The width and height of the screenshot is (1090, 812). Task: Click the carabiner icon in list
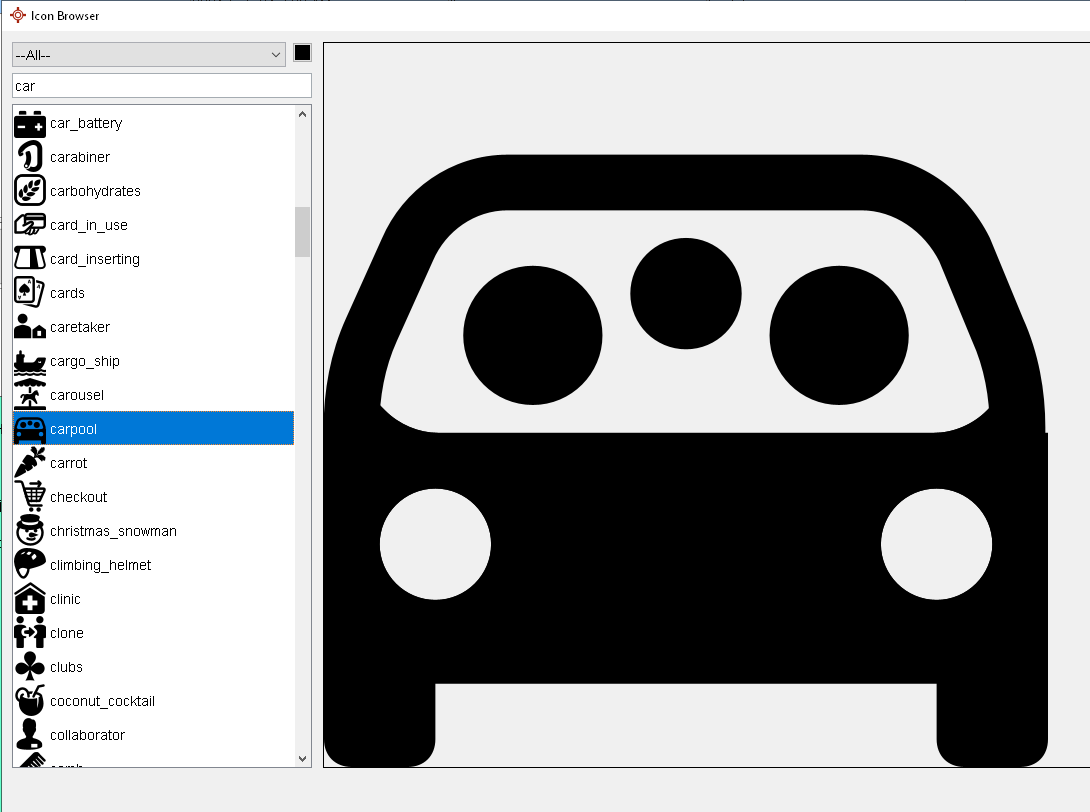pyautogui.click(x=30, y=158)
